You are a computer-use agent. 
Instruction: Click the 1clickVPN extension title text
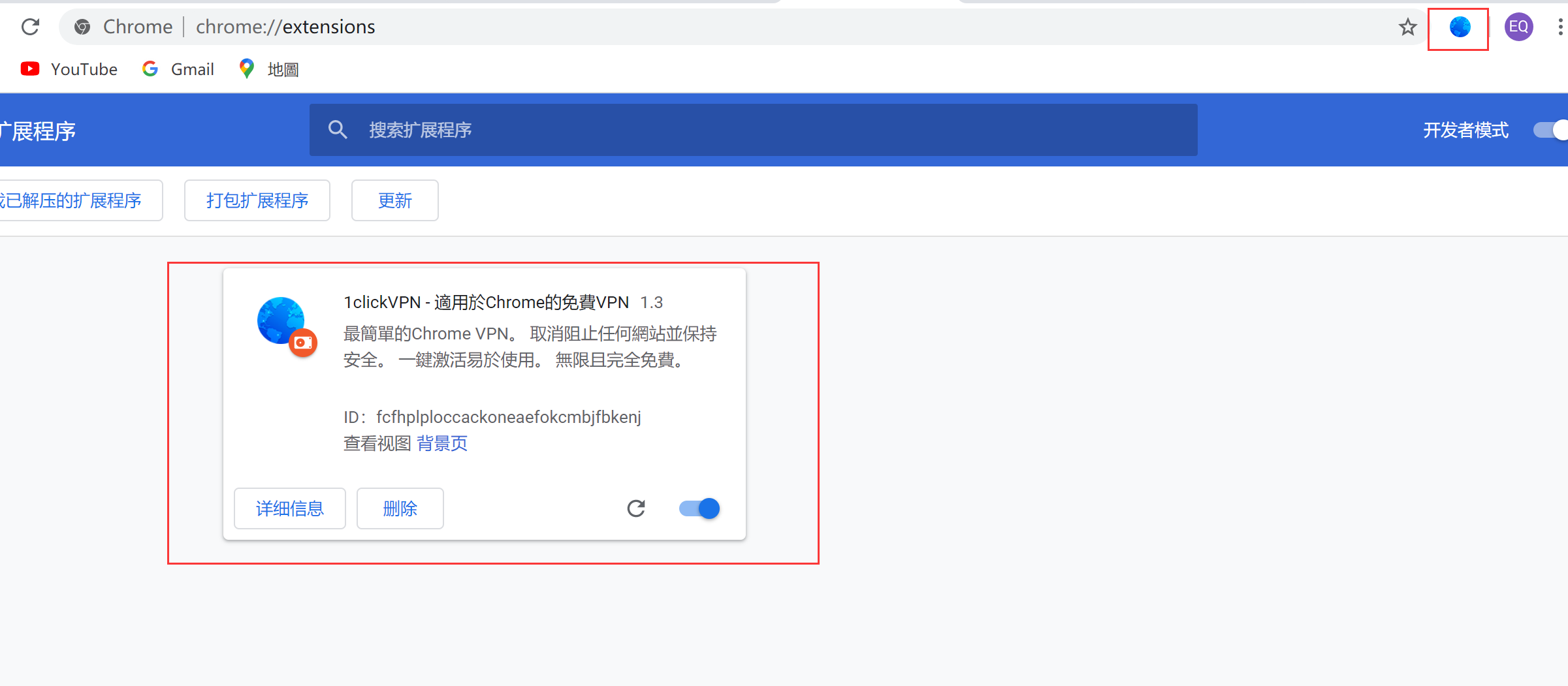(487, 302)
